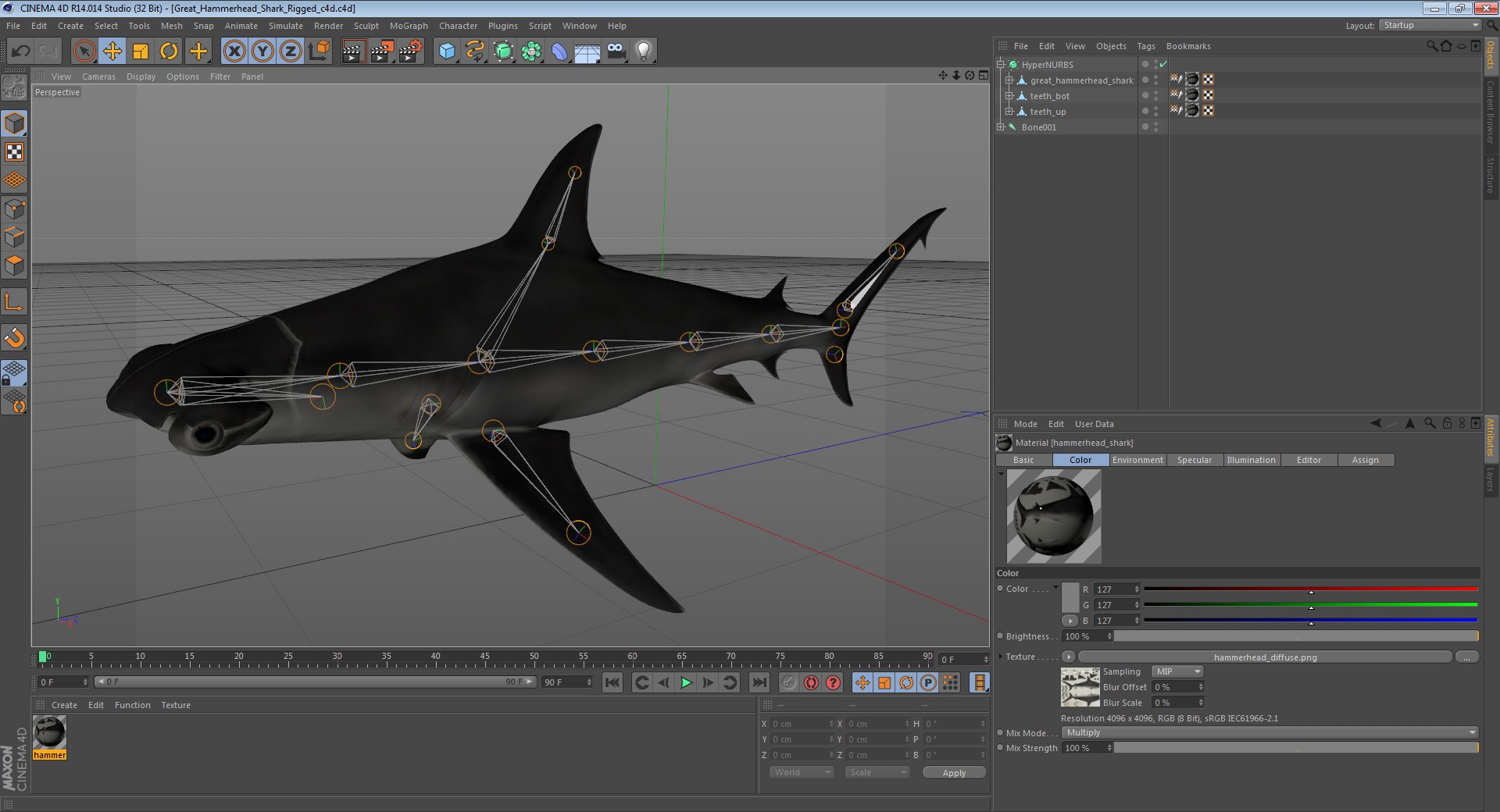Activate the Move tool
The image size is (1500, 812).
(x=112, y=52)
